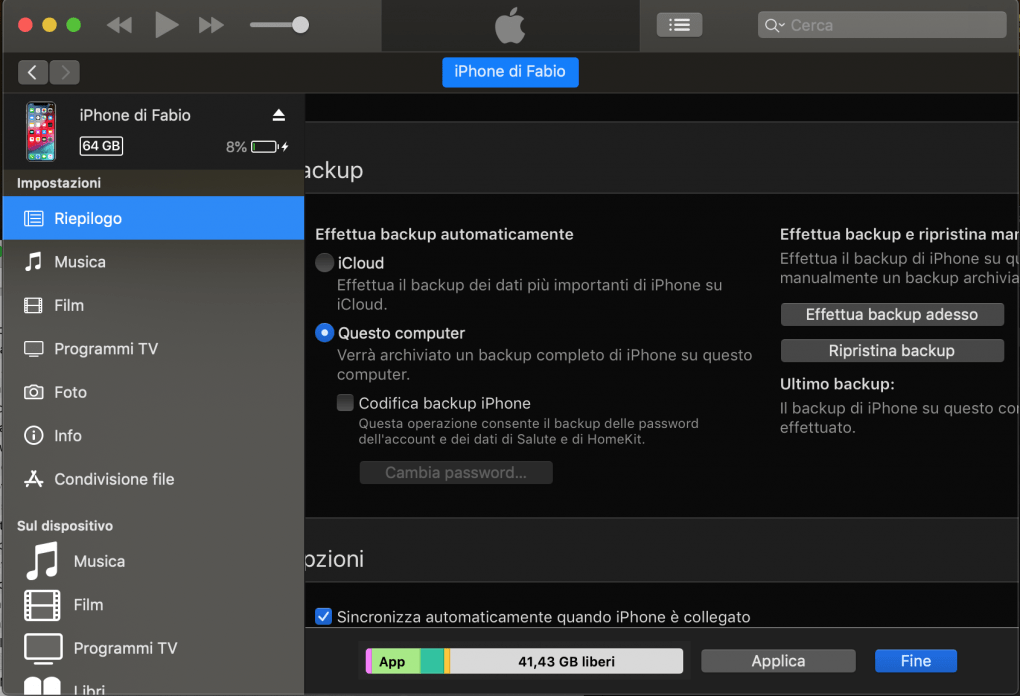1020x696 pixels.
Task: Click the green App segment in storage bar
Action: tap(396, 661)
